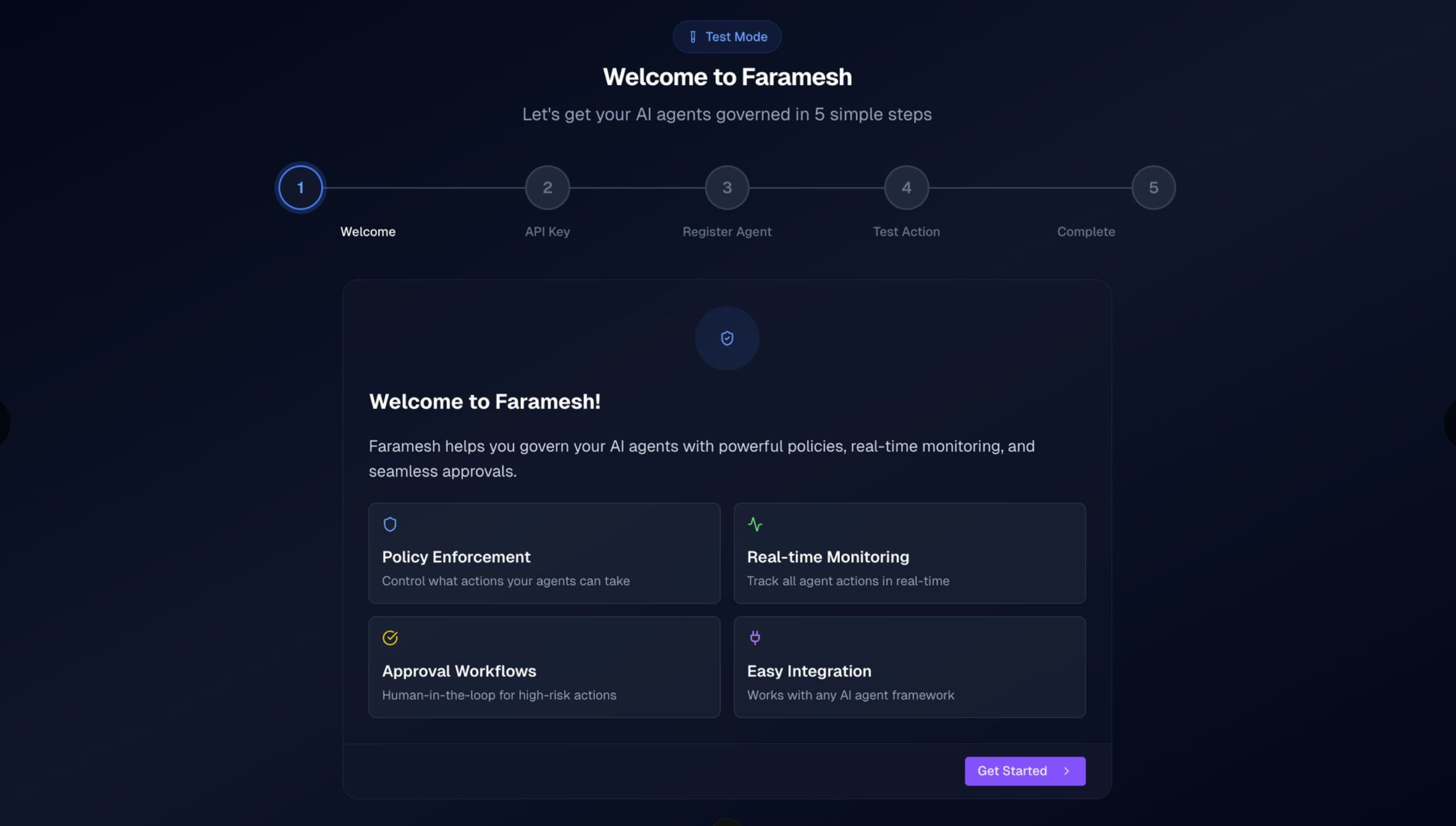
Task: Click the Policy Enforcement shield icon
Action: [390, 524]
